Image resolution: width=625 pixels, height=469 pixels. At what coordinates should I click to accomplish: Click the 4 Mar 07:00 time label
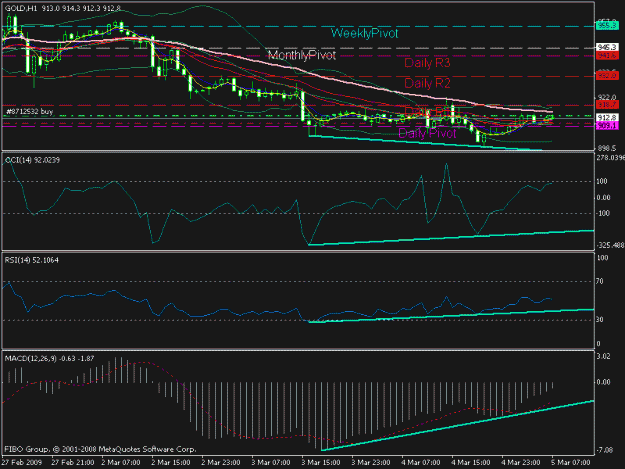point(421,462)
